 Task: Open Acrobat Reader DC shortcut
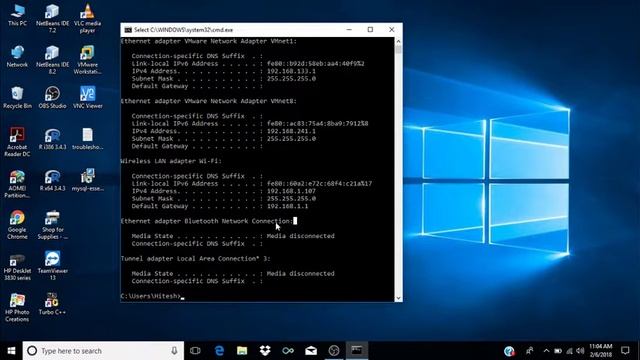tap(17, 142)
